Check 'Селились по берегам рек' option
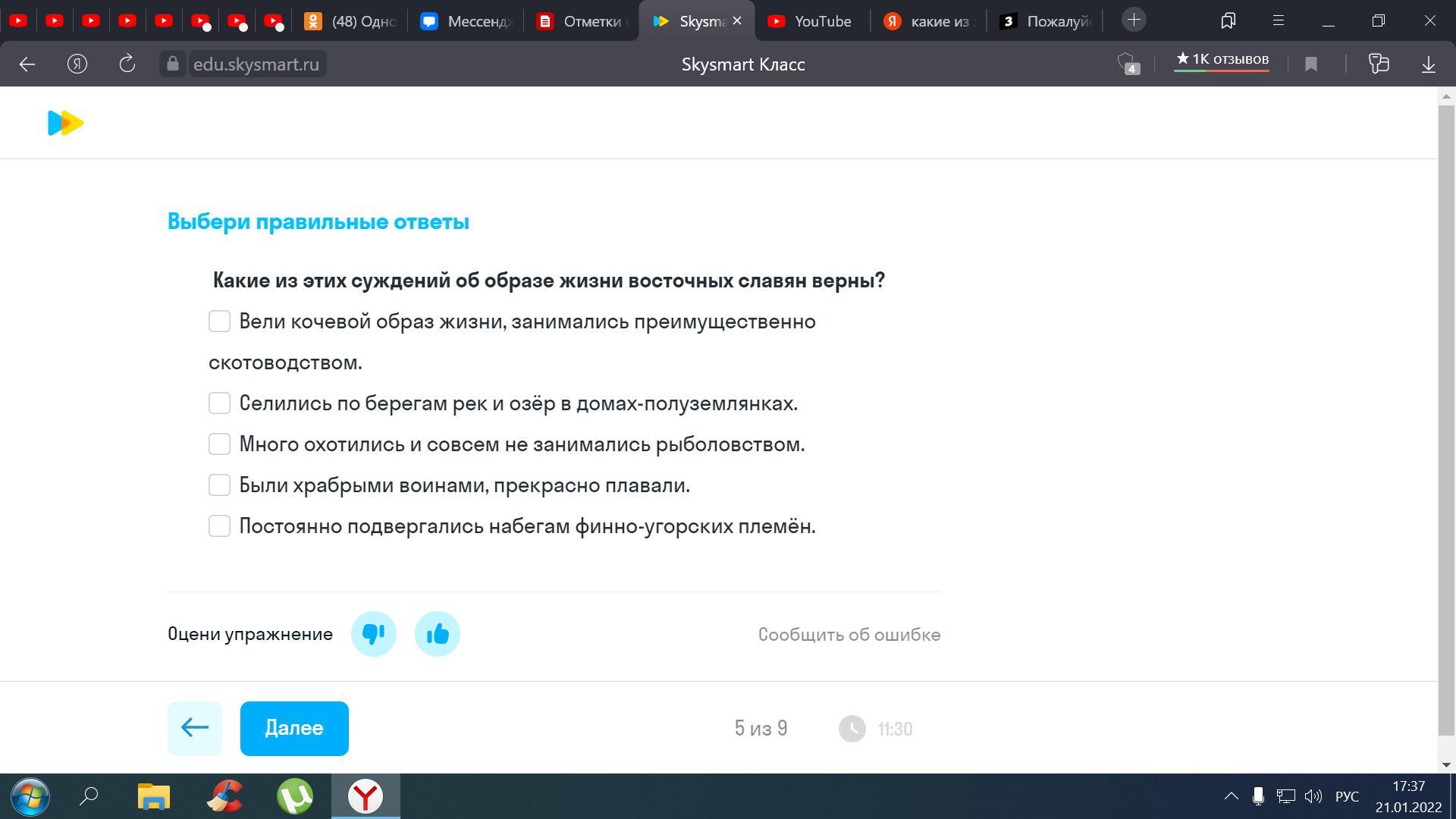Image resolution: width=1456 pixels, height=819 pixels. point(219,403)
